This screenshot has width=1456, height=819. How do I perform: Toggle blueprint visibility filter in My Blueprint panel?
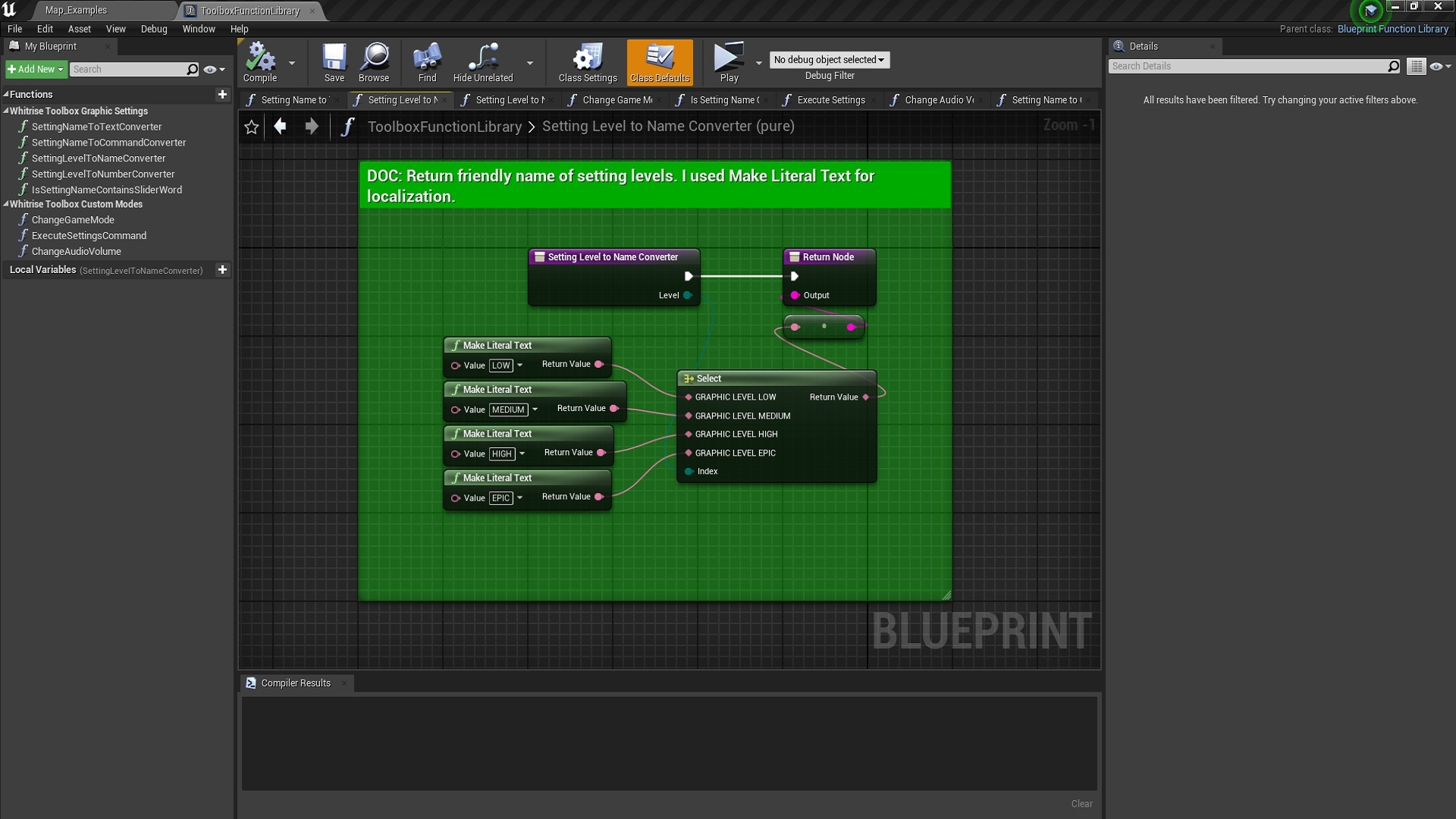point(210,69)
